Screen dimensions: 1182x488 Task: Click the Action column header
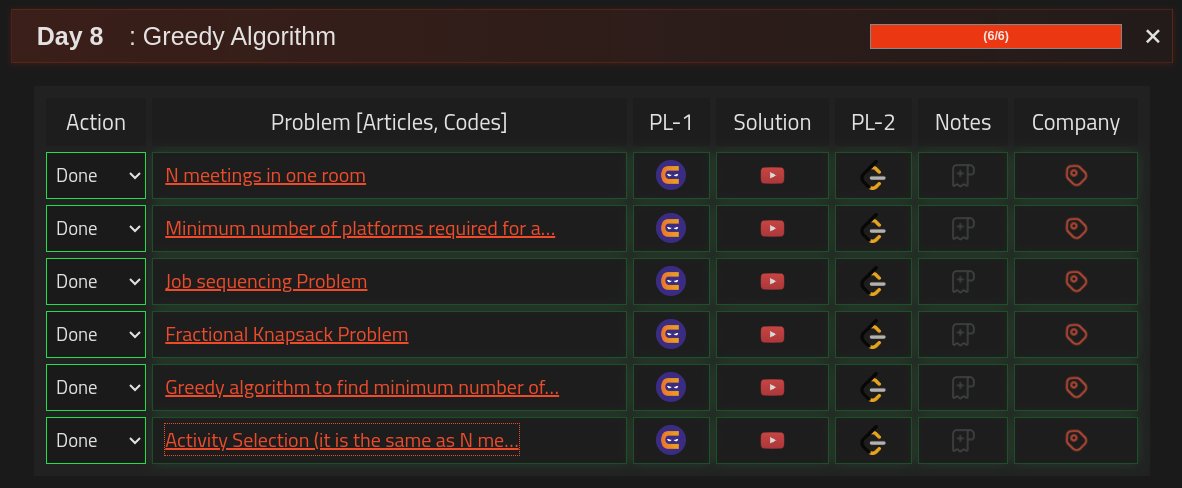click(x=96, y=122)
